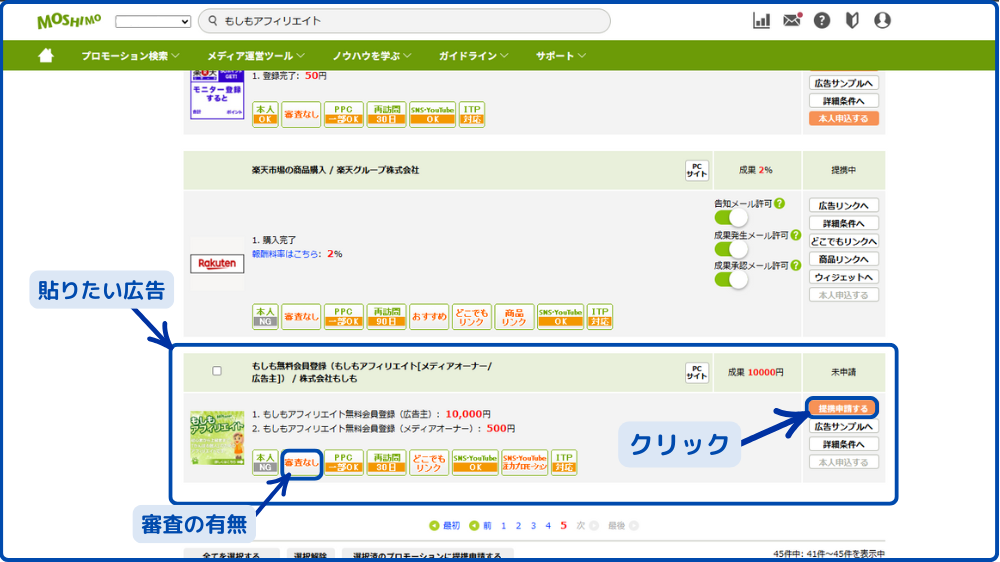Open the サポート menu
This screenshot has height=562, width=1000.
click(x=560, y=56)
